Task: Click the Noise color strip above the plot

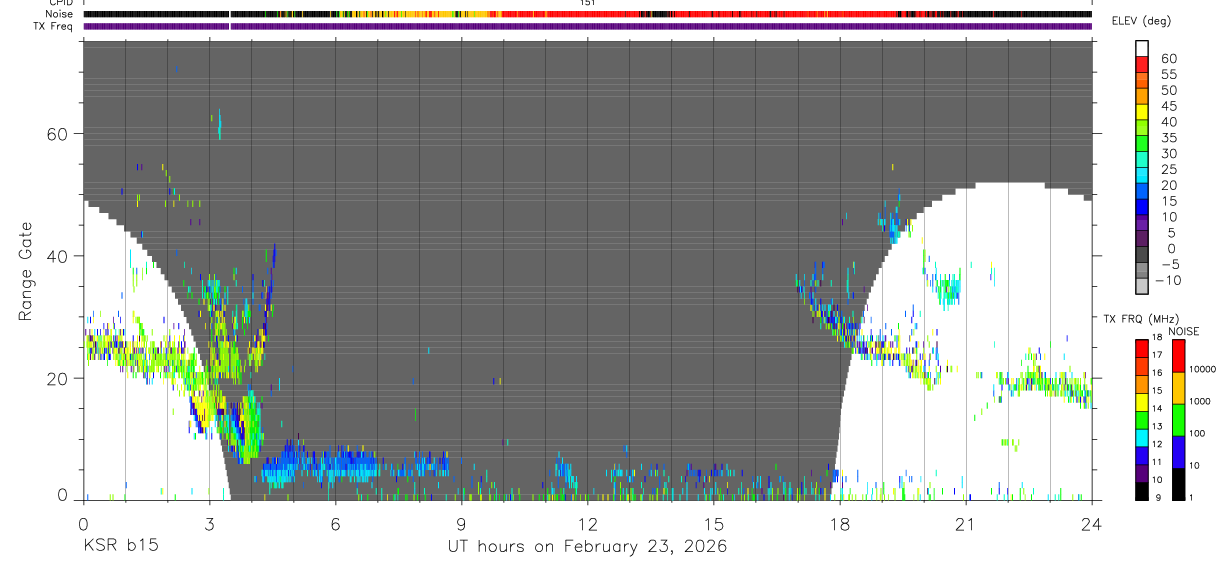Action: pyautogui.click(x=587, y=14)
